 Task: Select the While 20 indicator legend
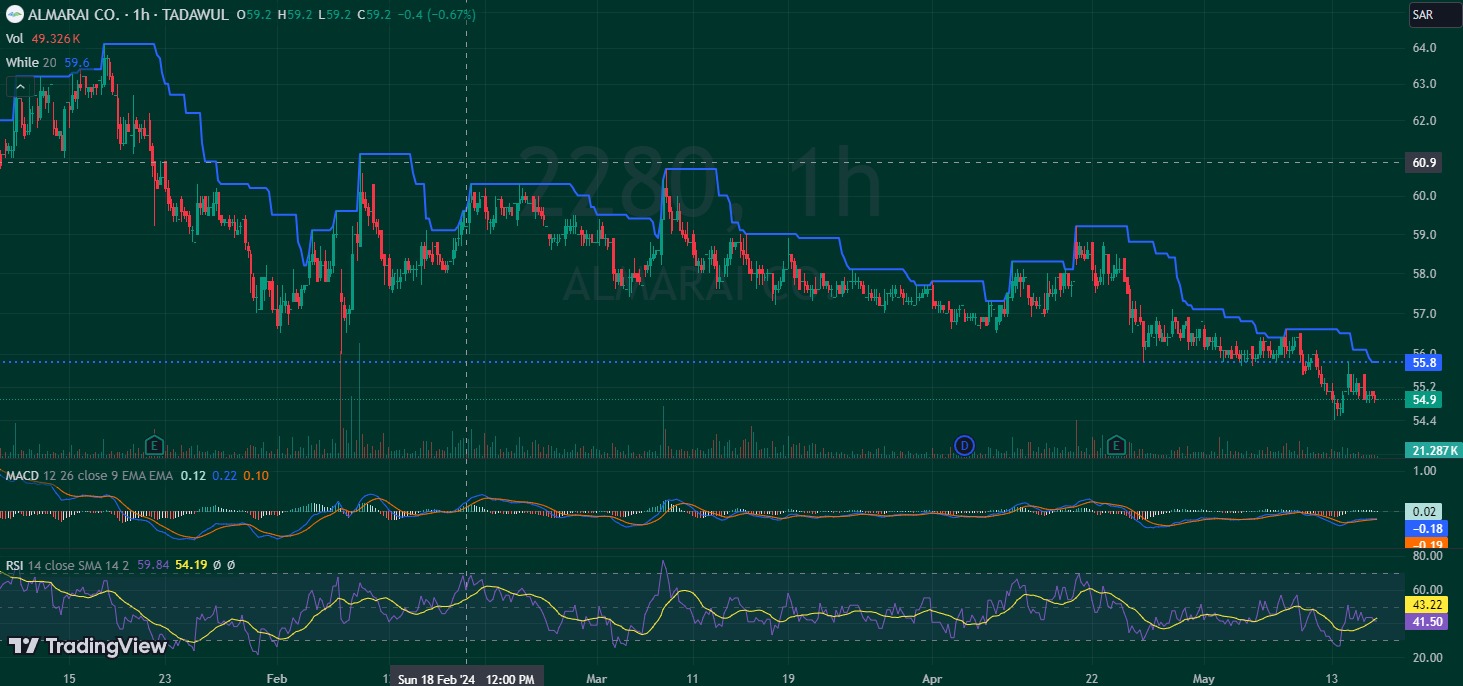pyautogui.click(x=22, y=62)
